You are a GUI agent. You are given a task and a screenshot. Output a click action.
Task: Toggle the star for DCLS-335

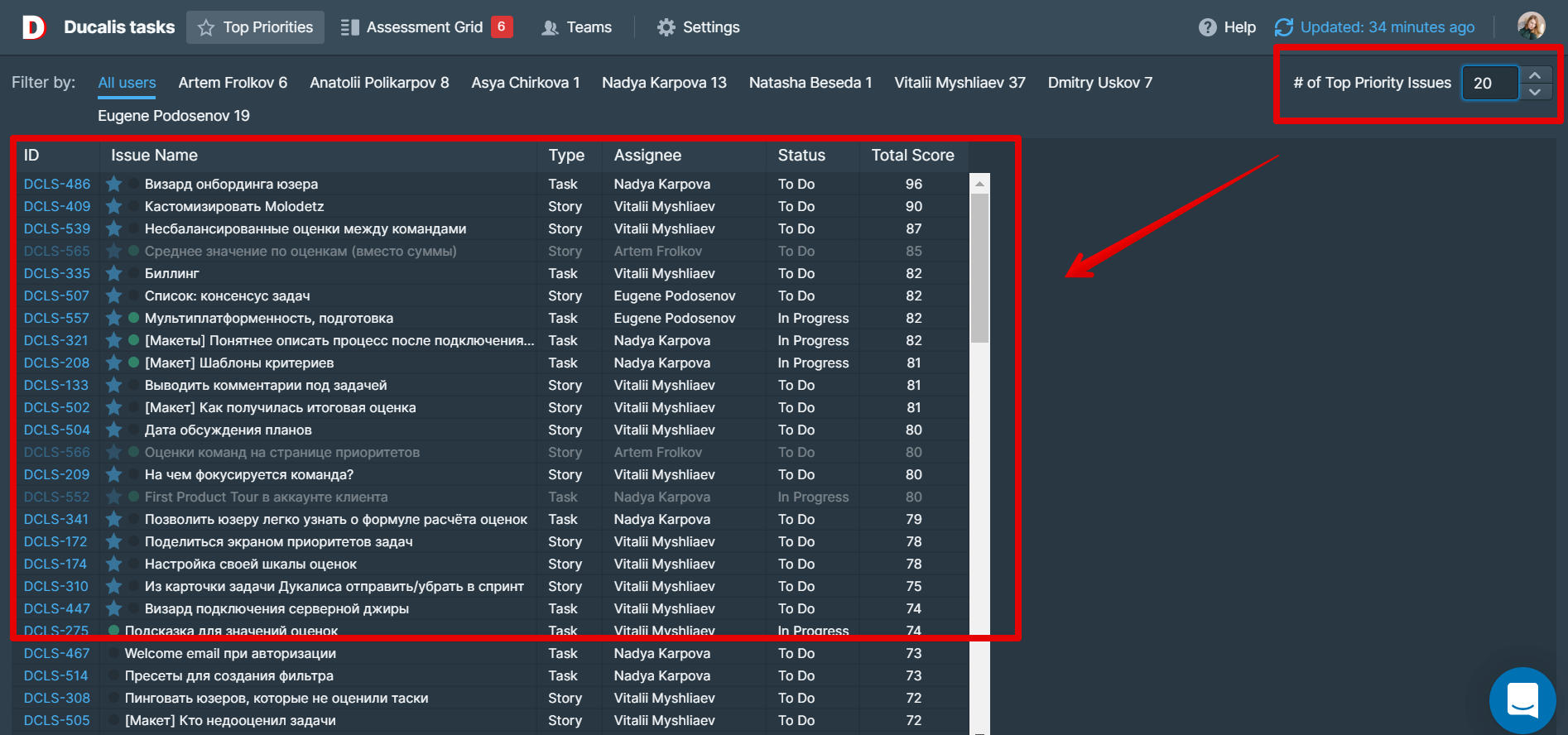[x=114, y=273]
